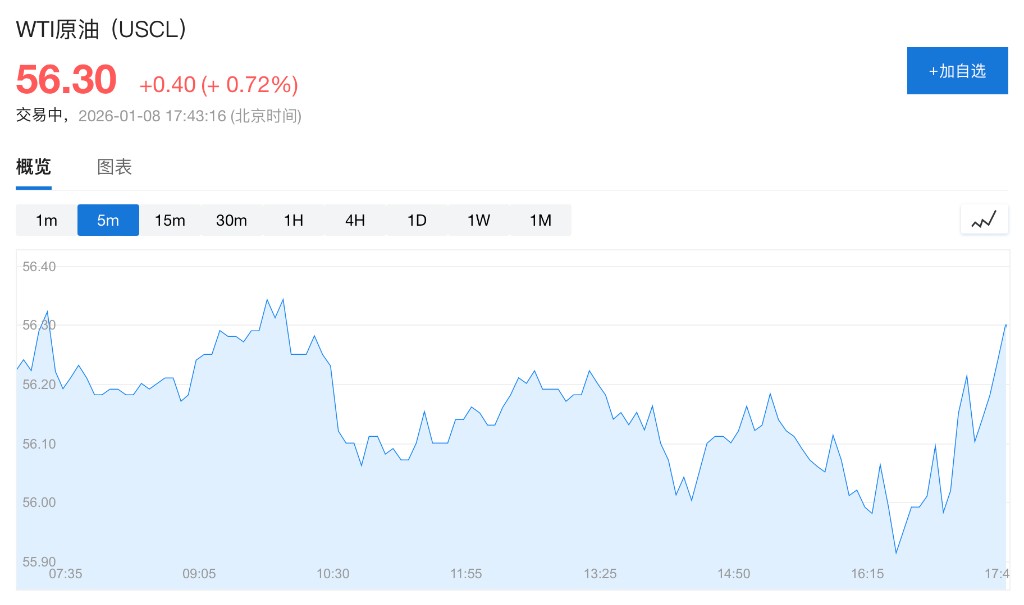The image size is (1024, 605).
Task: Click the +0.40 (+0.72%) change value
Action: pyautogui.click(x=218, y=84)
